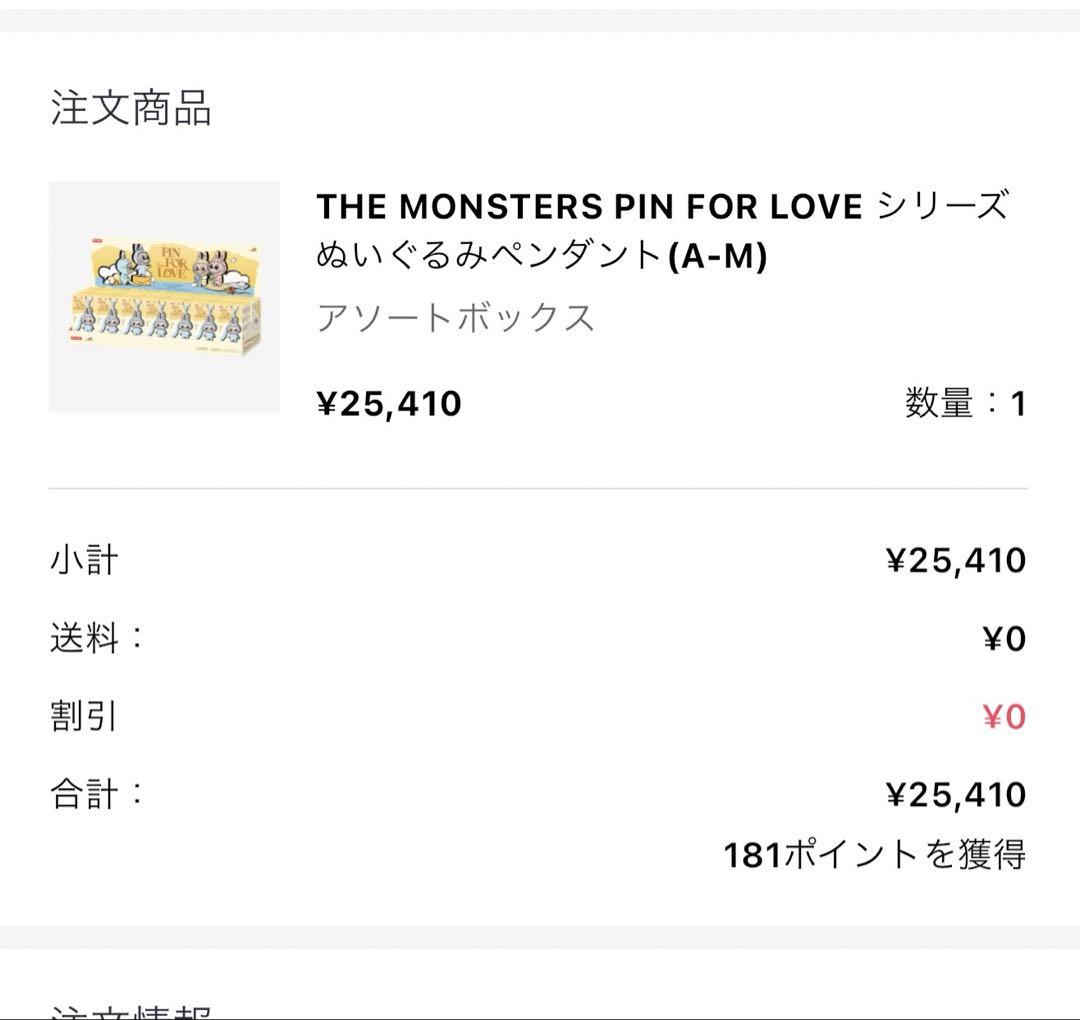This screenshot has height=1020, width=1080.
Task: Click the black ¥0 shipping amount
Action: (1004, 639)
